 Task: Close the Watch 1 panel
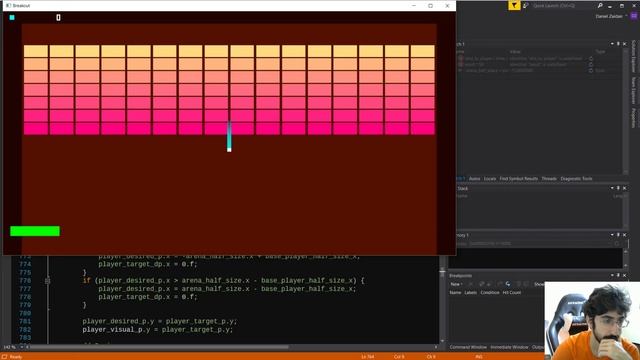pyautogui.click(x=624, y=44)
